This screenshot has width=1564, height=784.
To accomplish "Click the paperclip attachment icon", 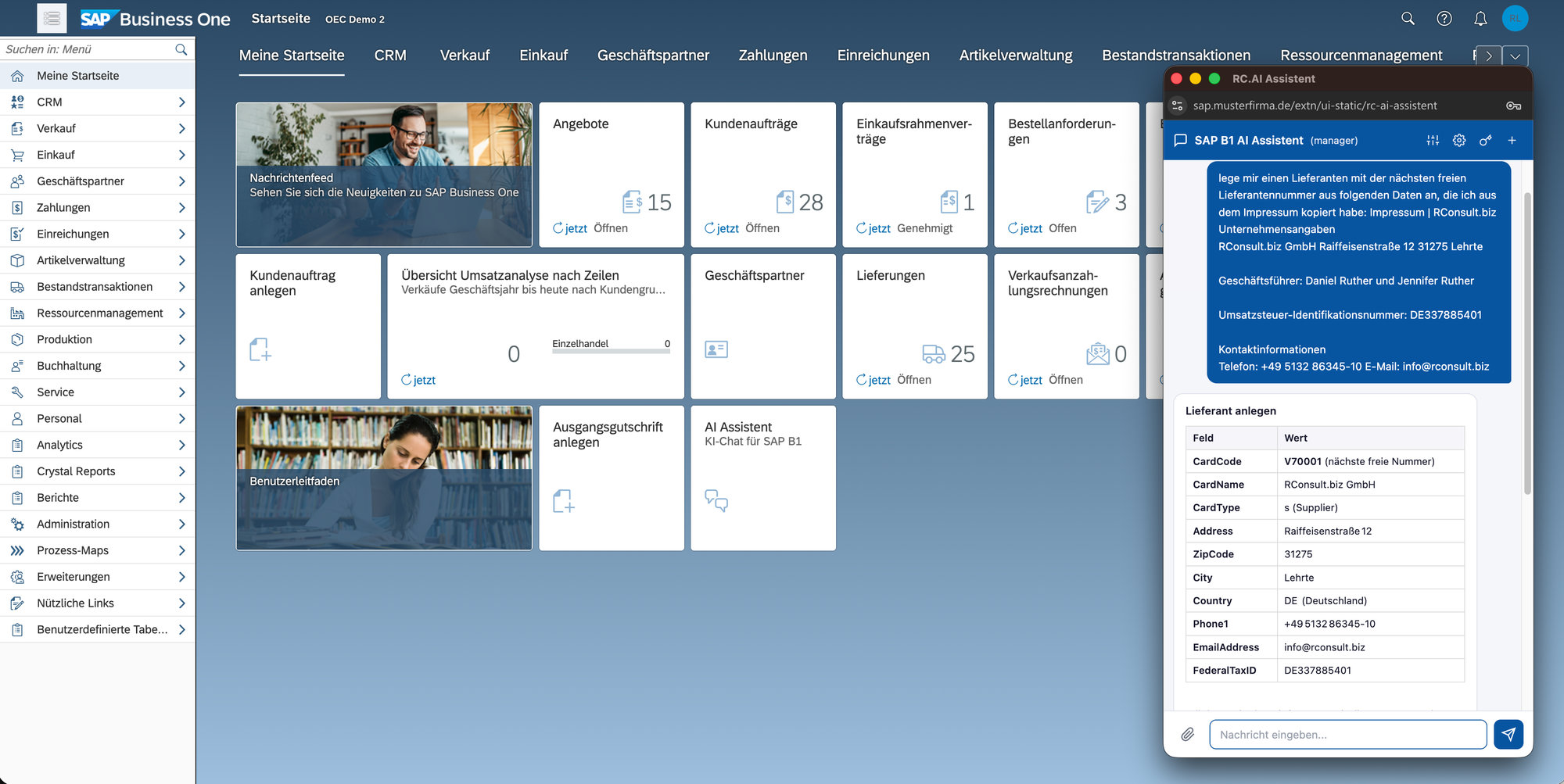I will coord(1188,735).
